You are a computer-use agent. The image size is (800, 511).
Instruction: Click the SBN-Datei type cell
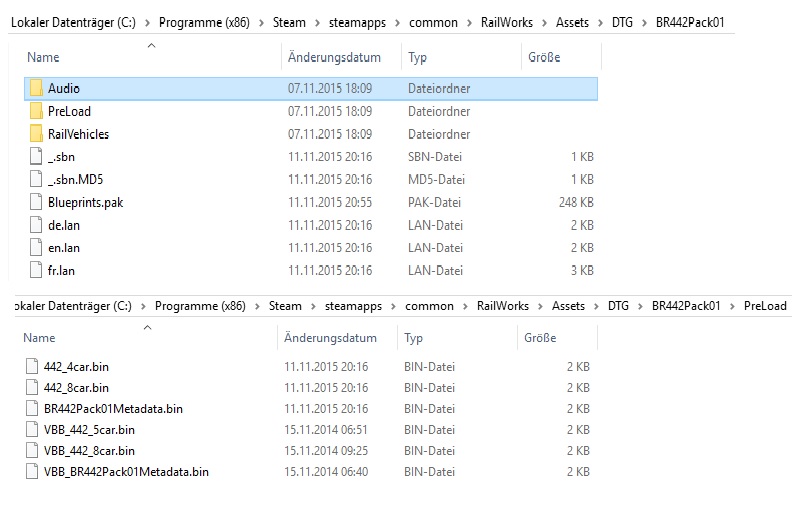[435, 157]
